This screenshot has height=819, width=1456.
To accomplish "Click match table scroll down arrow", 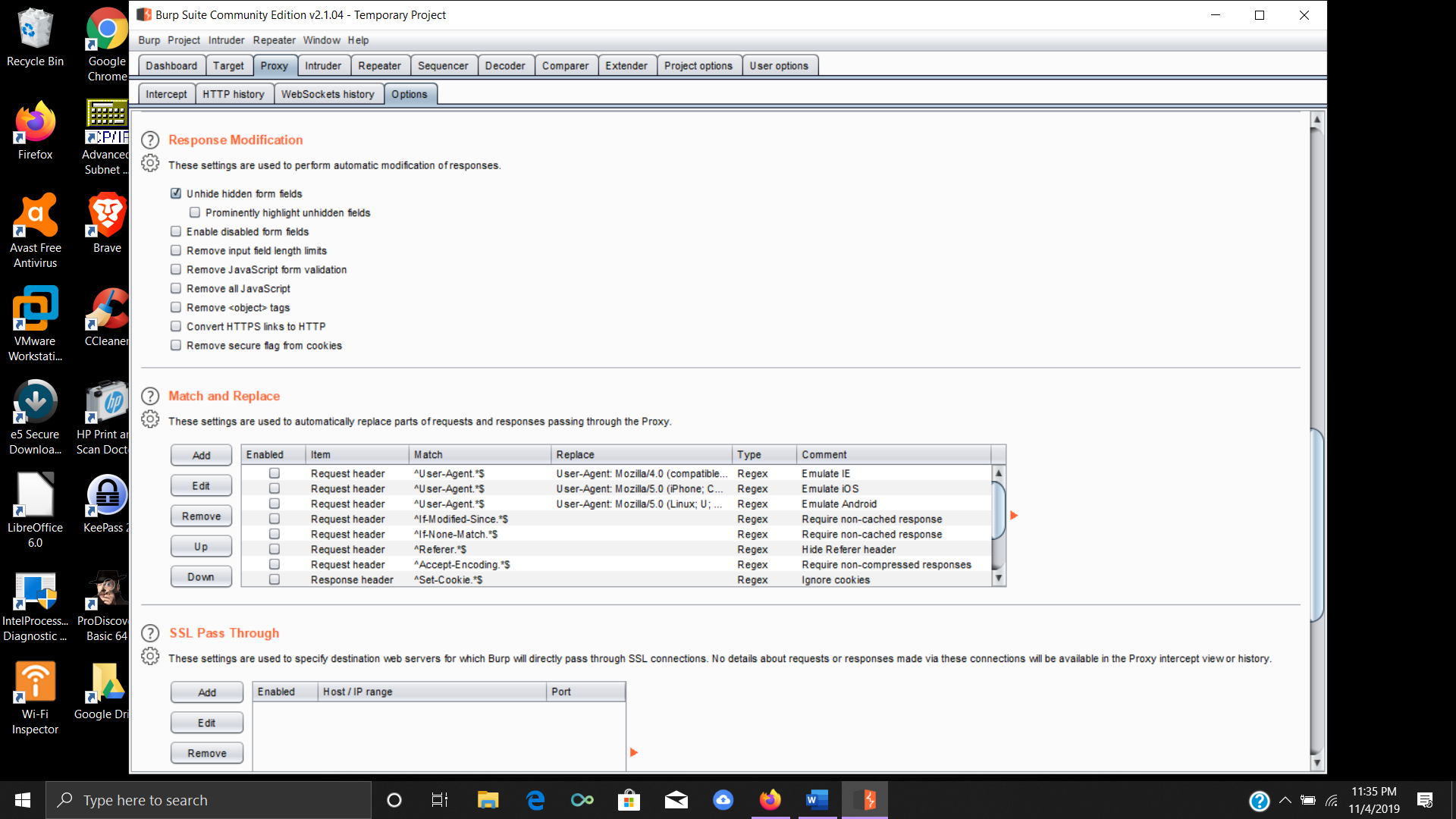I will click(x=999, y=578).
